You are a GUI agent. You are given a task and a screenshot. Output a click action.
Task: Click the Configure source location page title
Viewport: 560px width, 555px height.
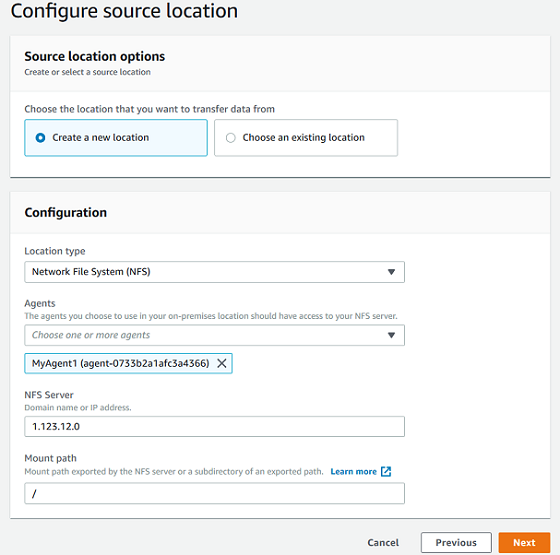124,11
